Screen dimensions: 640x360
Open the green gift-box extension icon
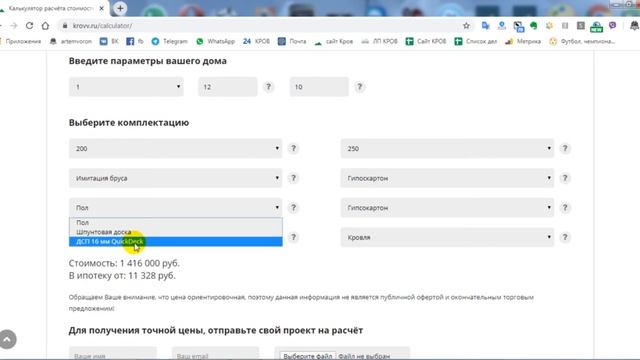point(596,27)
